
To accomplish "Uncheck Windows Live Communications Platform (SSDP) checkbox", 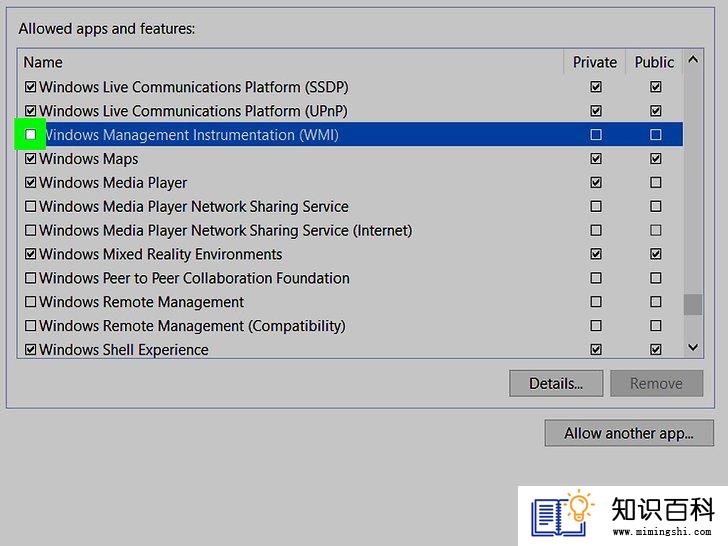I will pos(30,87).
